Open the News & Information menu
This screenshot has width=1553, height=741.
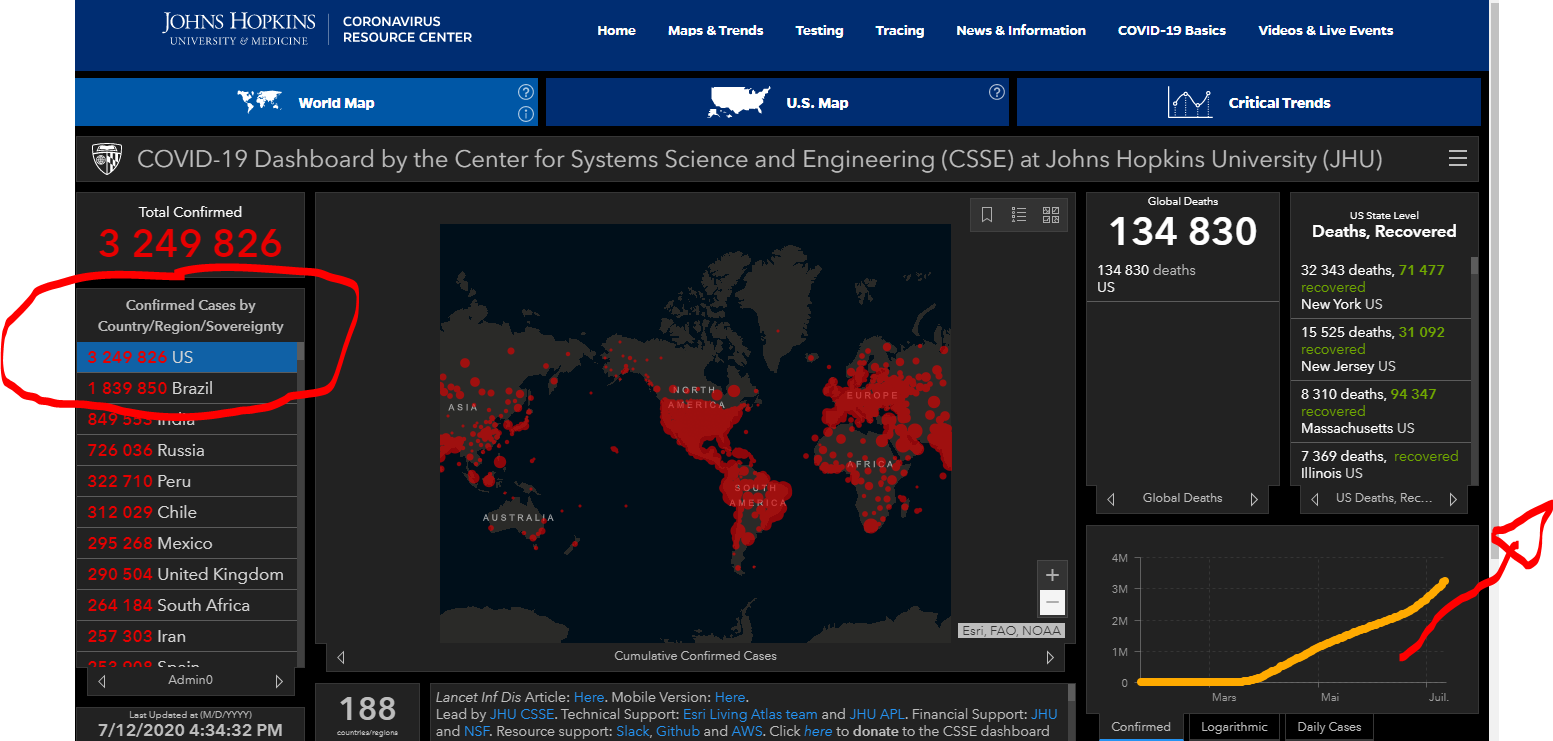click(1021, 30)
